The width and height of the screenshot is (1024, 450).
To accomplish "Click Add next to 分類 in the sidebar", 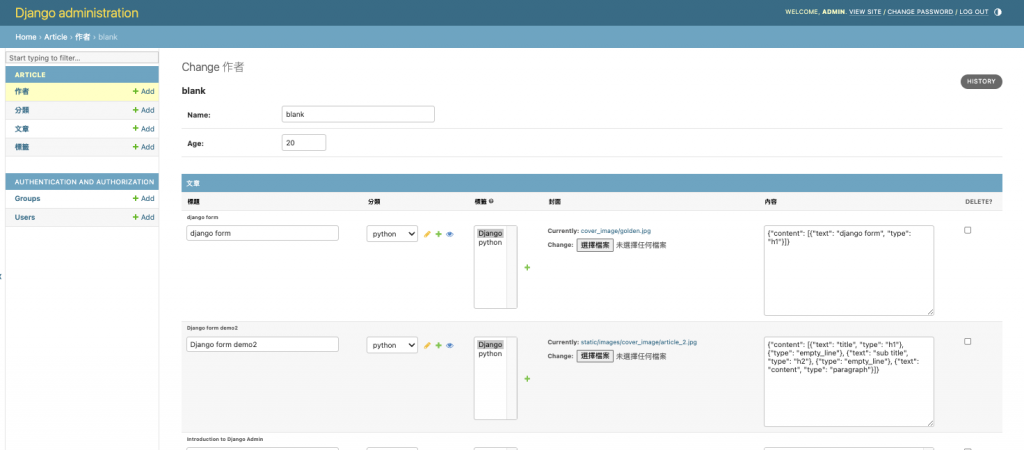I will click(x=144, y=110).
